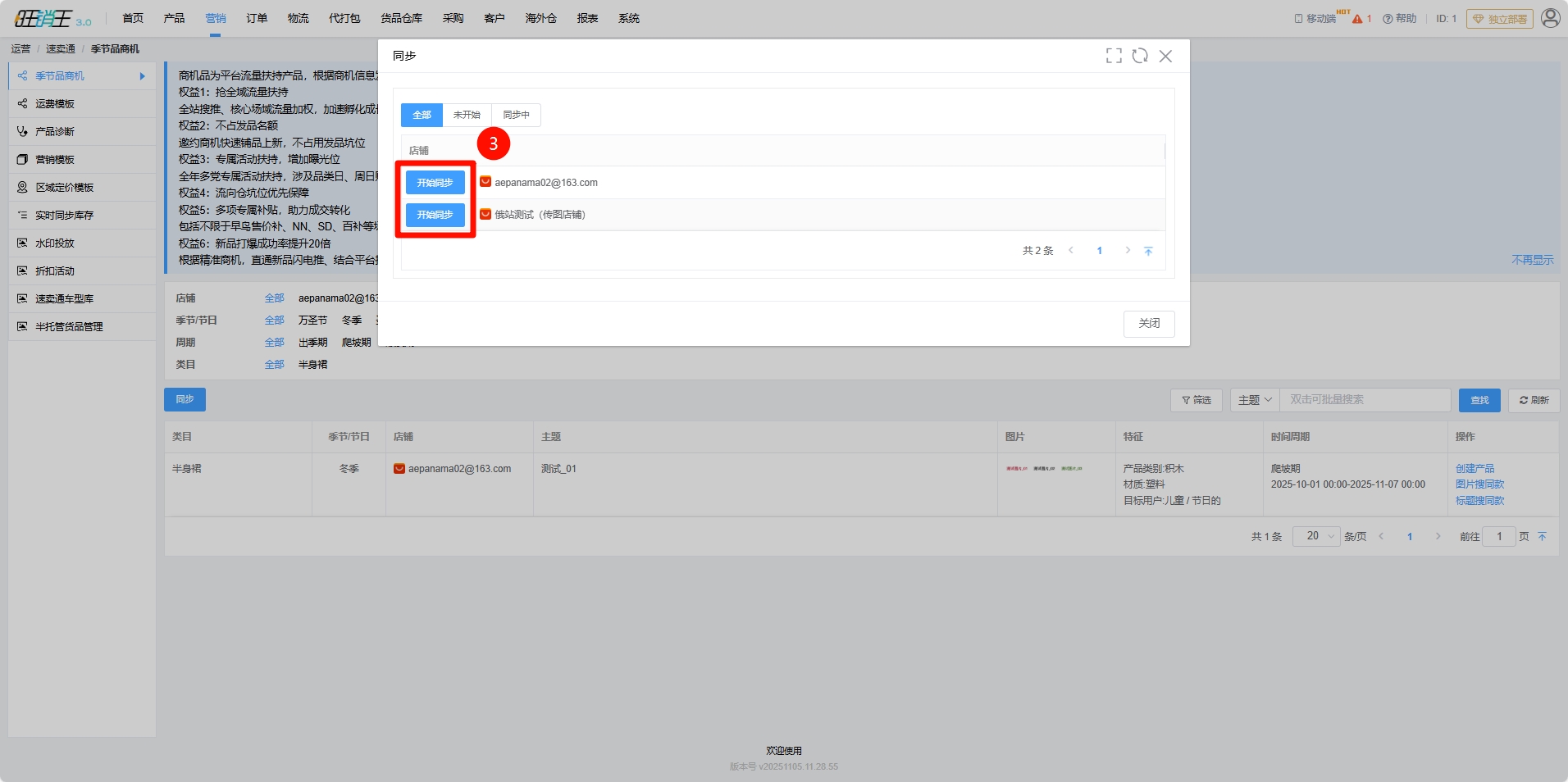Click the 双击可批量搜索 search field
Viewport: 1568px width, 782px height.
pyautogui.click(x=1364, y=400)
